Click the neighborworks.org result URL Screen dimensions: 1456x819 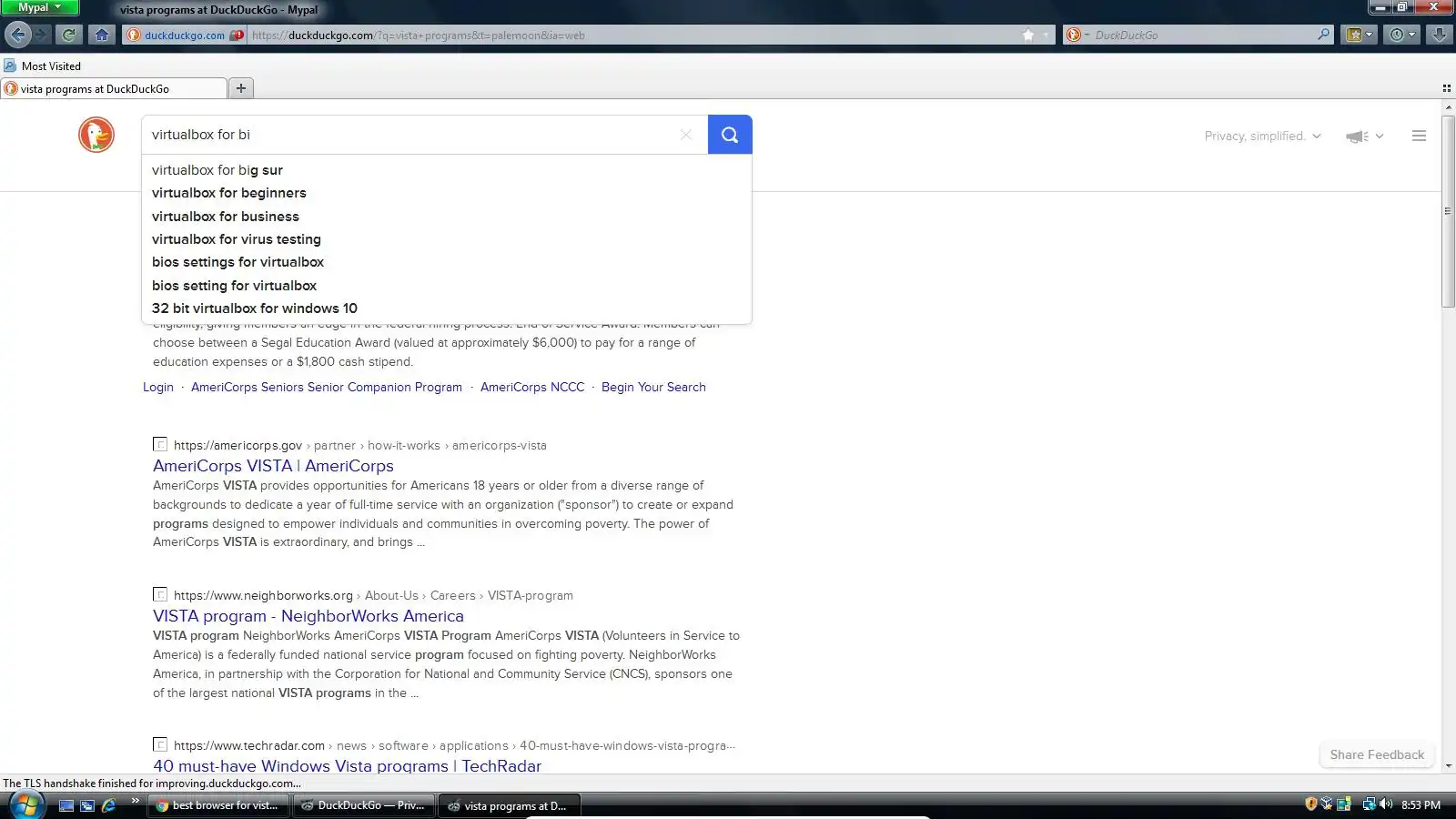click(373, 595)
